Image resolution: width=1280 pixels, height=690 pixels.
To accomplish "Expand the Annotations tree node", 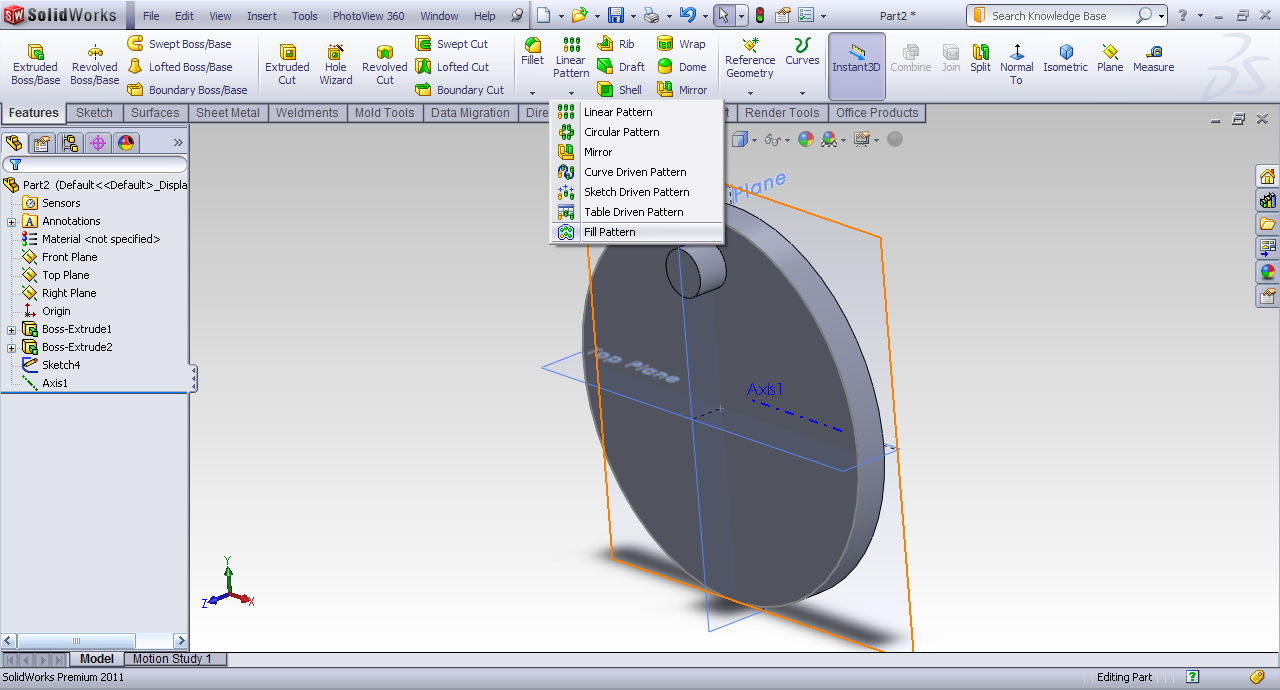I will coord(12,221).
